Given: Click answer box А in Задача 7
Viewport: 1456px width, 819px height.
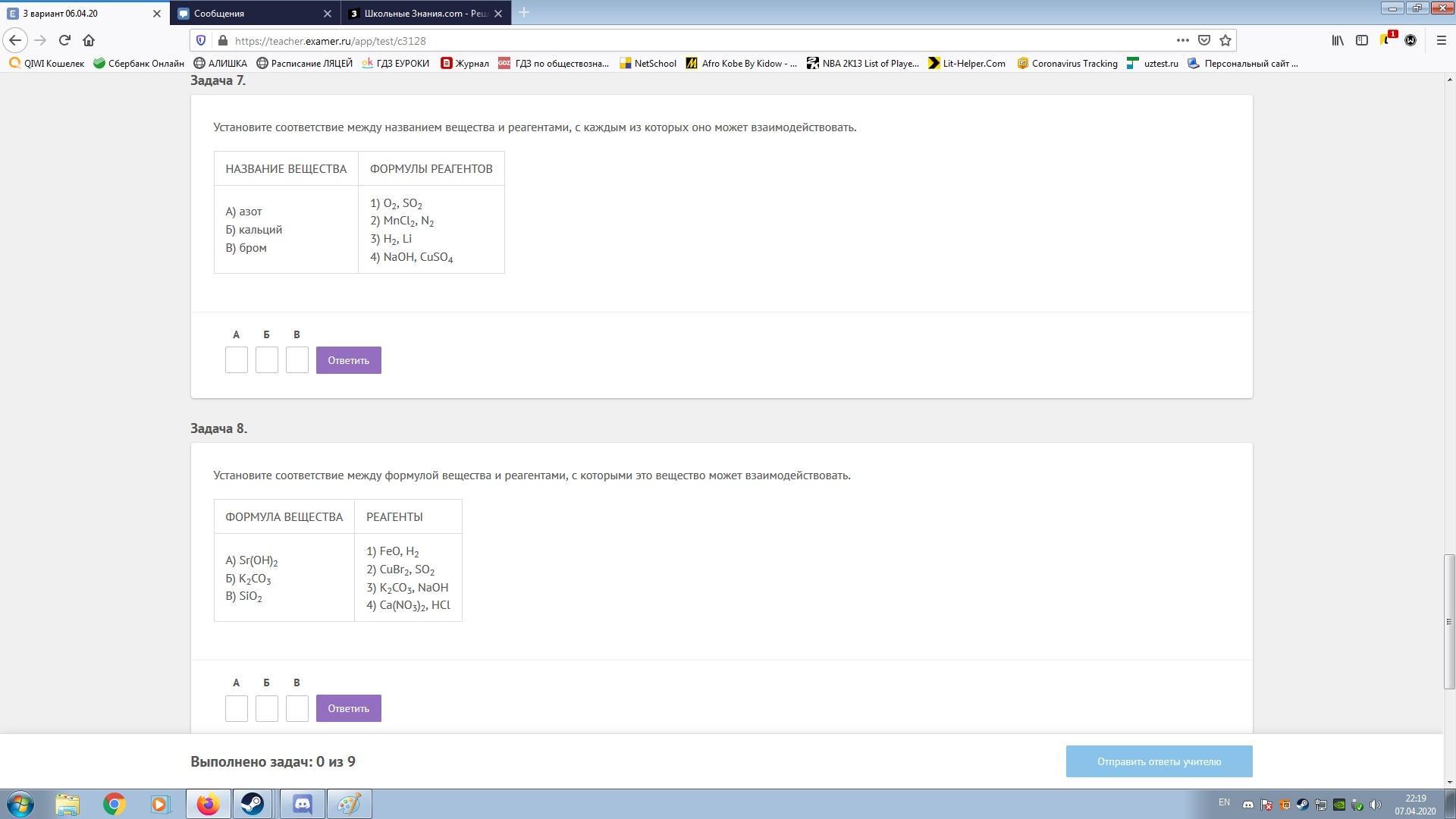Looking at the screenshot, I should pyautogui.click(x=236, y=360).
